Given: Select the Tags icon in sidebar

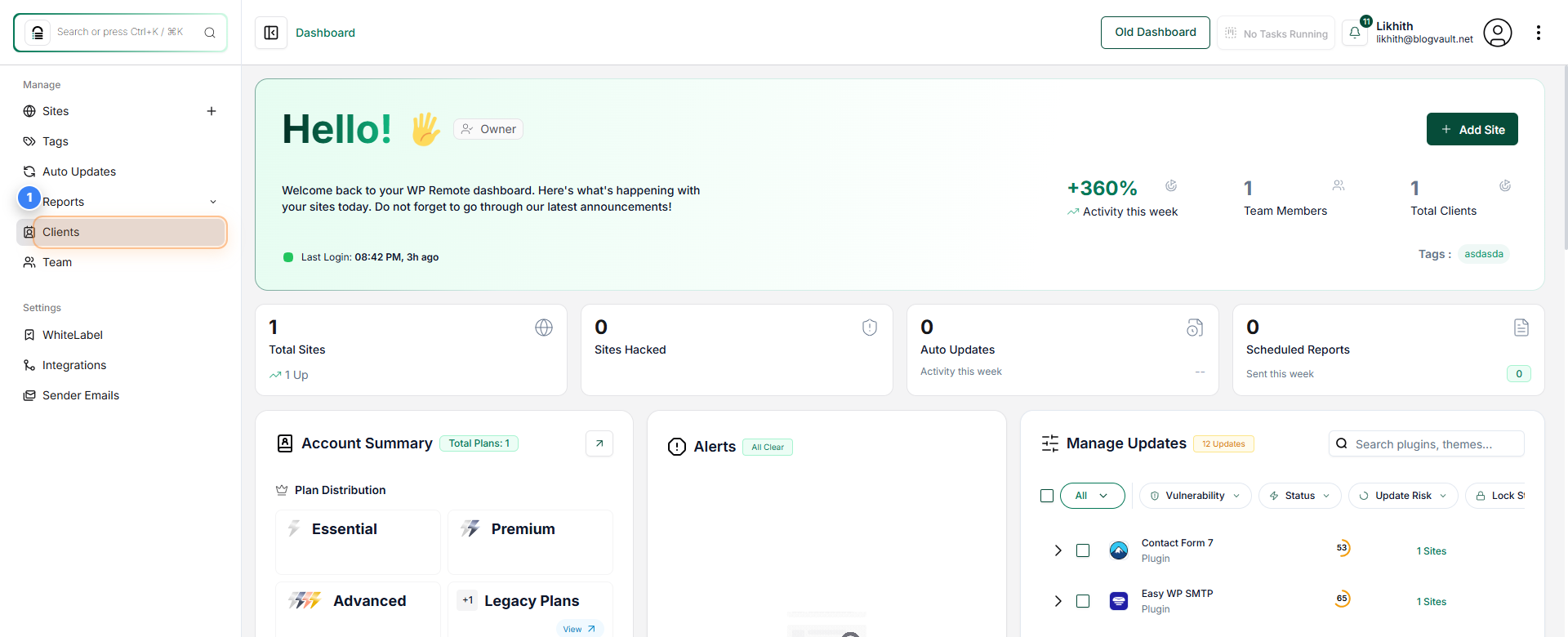Looking at the screenshot, I should point(29,140).
